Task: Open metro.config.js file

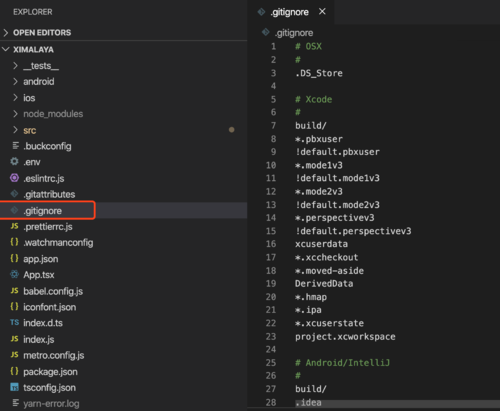Action: coord(54,355)
